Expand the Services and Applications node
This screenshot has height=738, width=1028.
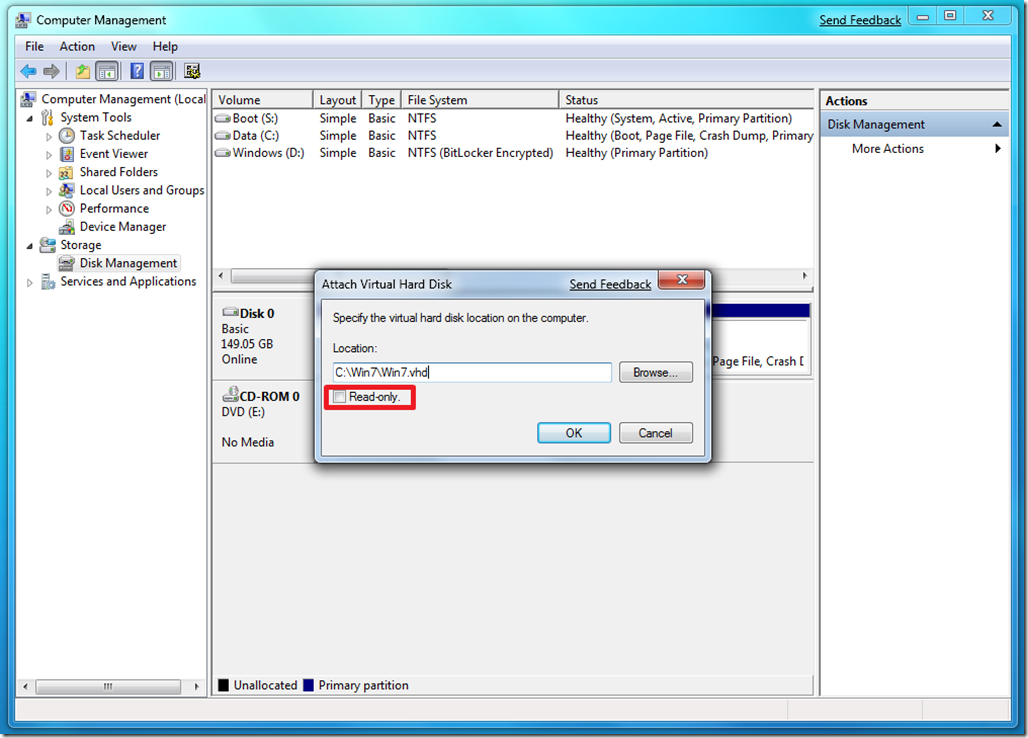point(30,281)
